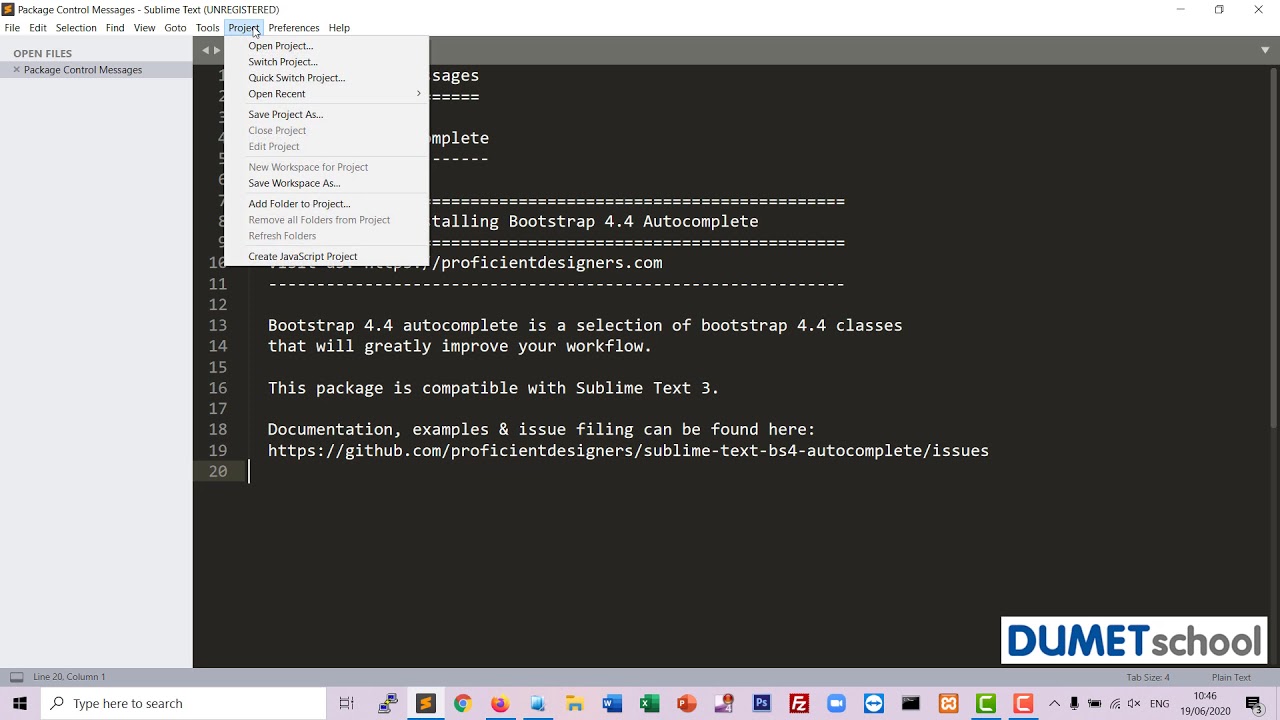Image resolution: width=1280 pixels, height=720 pixels.
Task: Click the red Camtasia recorder taskbar icon
Action: point(1023,703)
